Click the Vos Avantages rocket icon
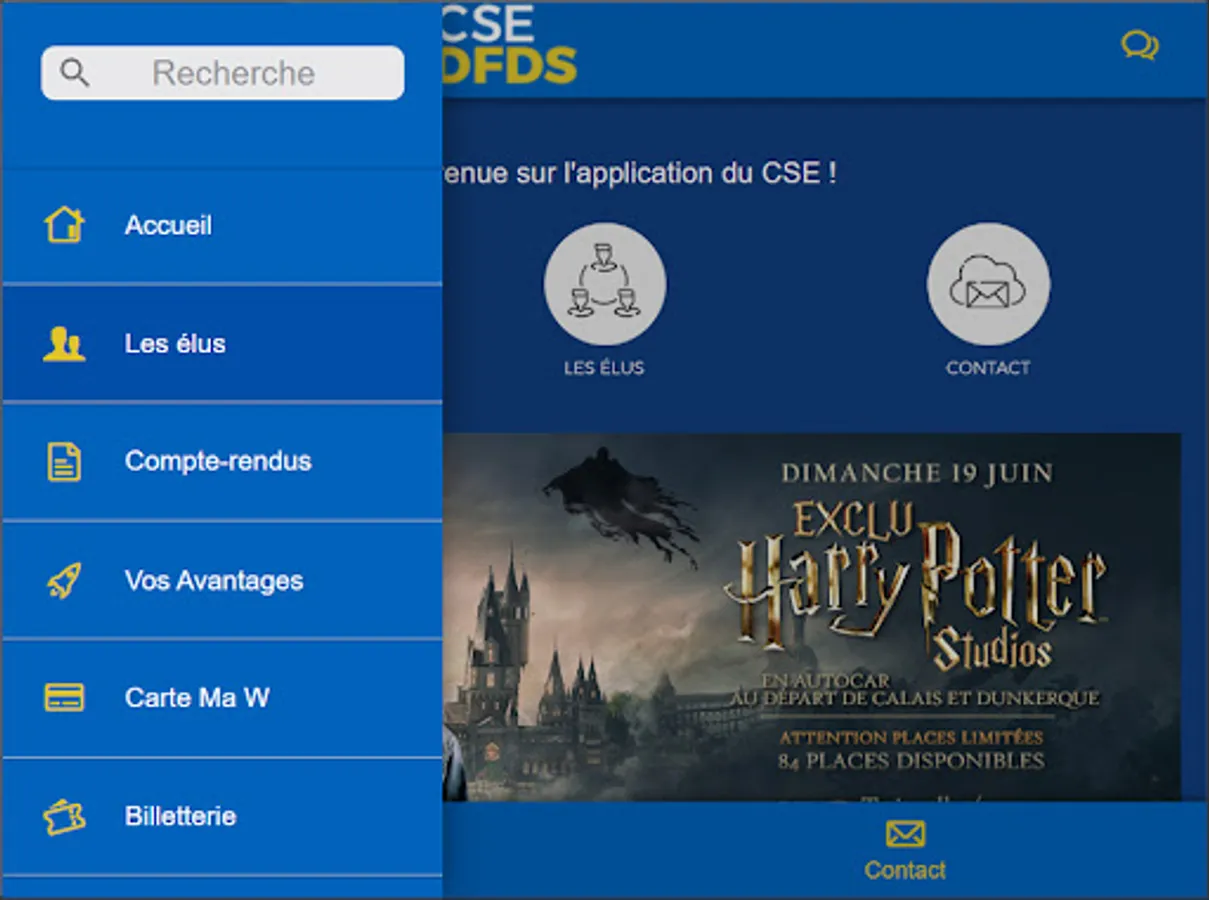 point(64,580)
